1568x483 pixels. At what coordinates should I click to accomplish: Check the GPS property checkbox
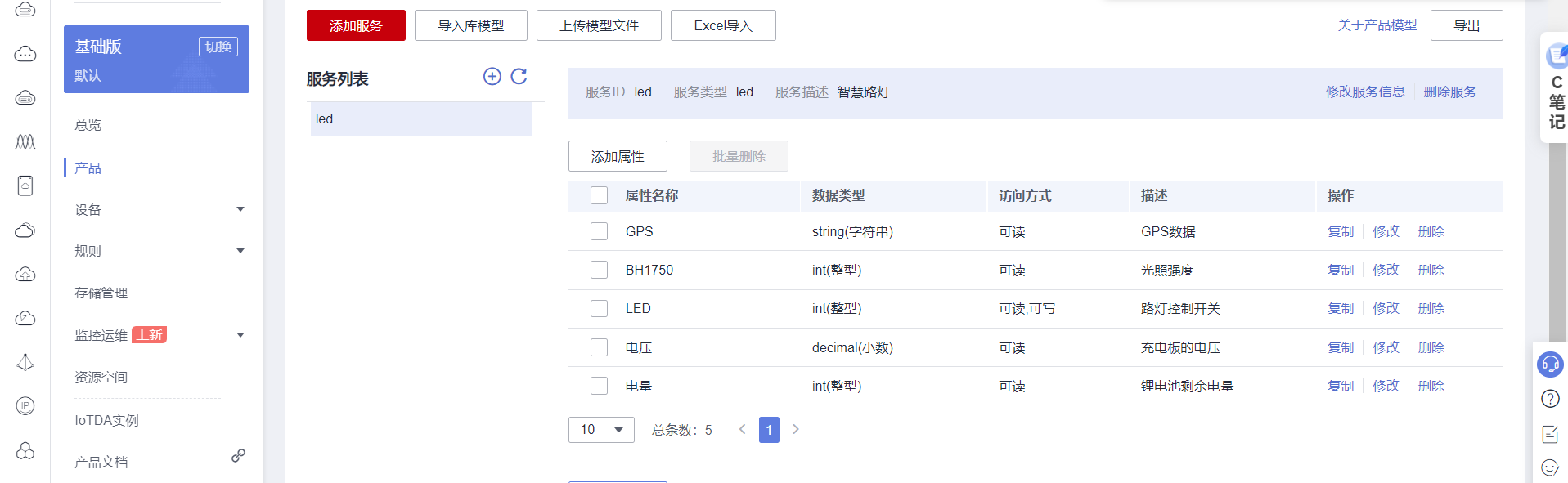click(600, 231)
